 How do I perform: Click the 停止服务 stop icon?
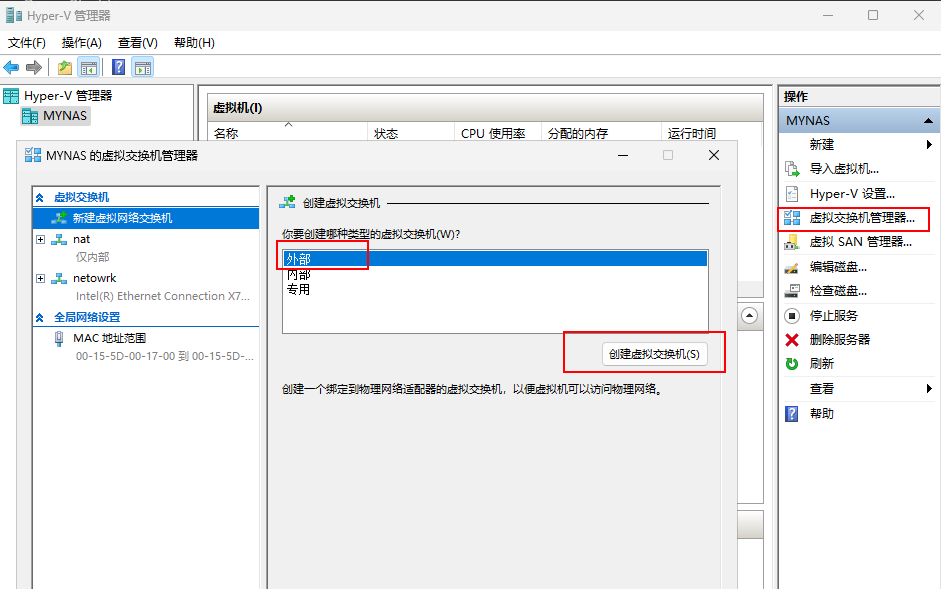[792, 316]
